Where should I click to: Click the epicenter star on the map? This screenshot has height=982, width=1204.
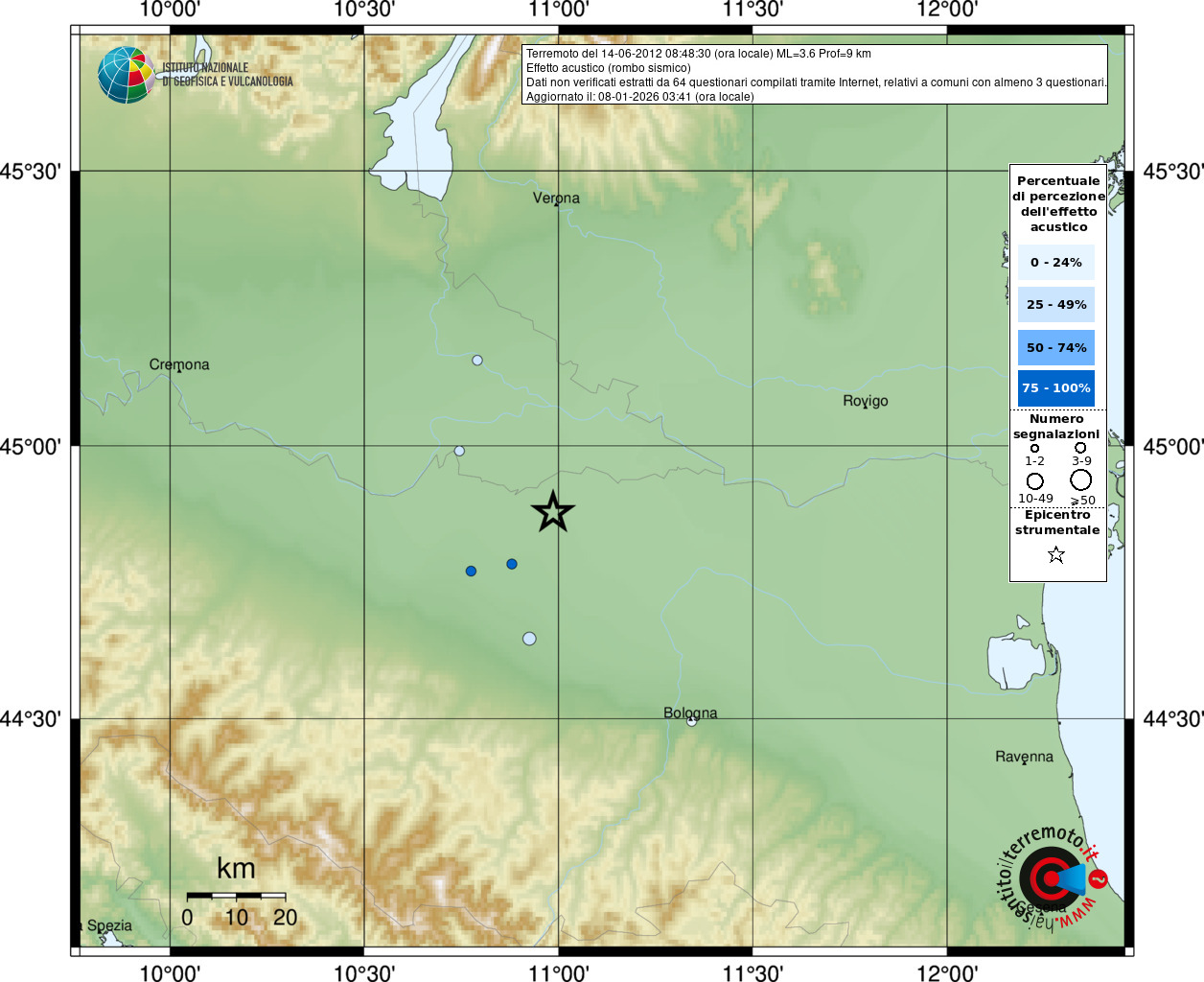(x=552, y=511)
